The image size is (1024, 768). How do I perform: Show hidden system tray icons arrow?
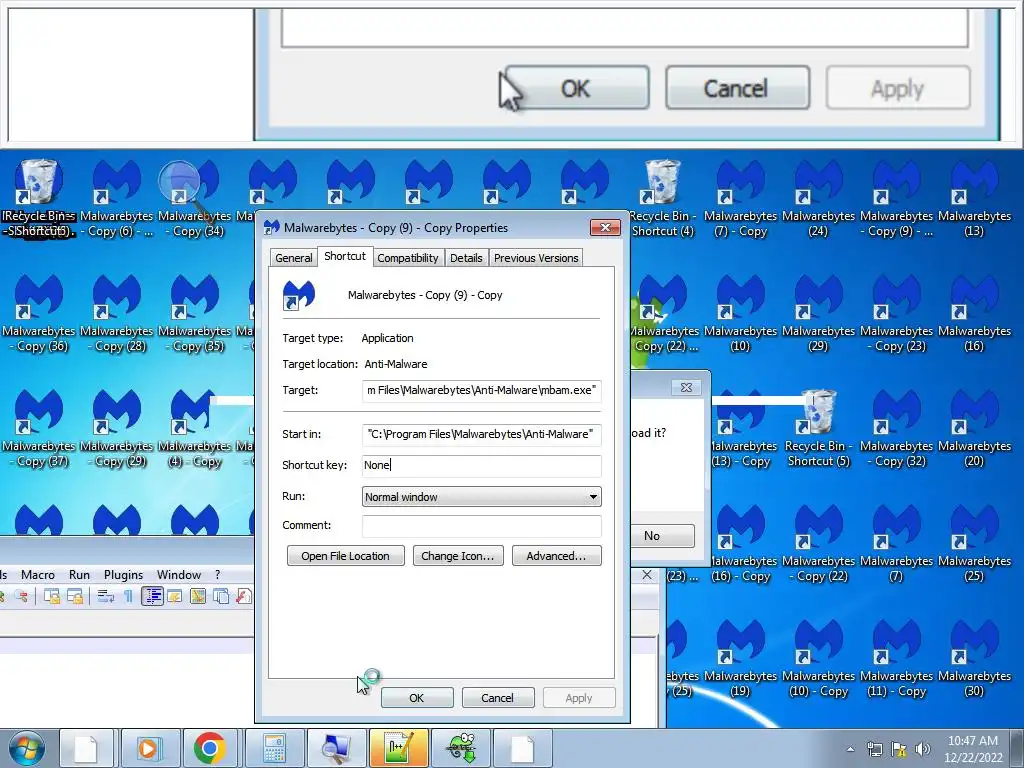tap(850, 749)
